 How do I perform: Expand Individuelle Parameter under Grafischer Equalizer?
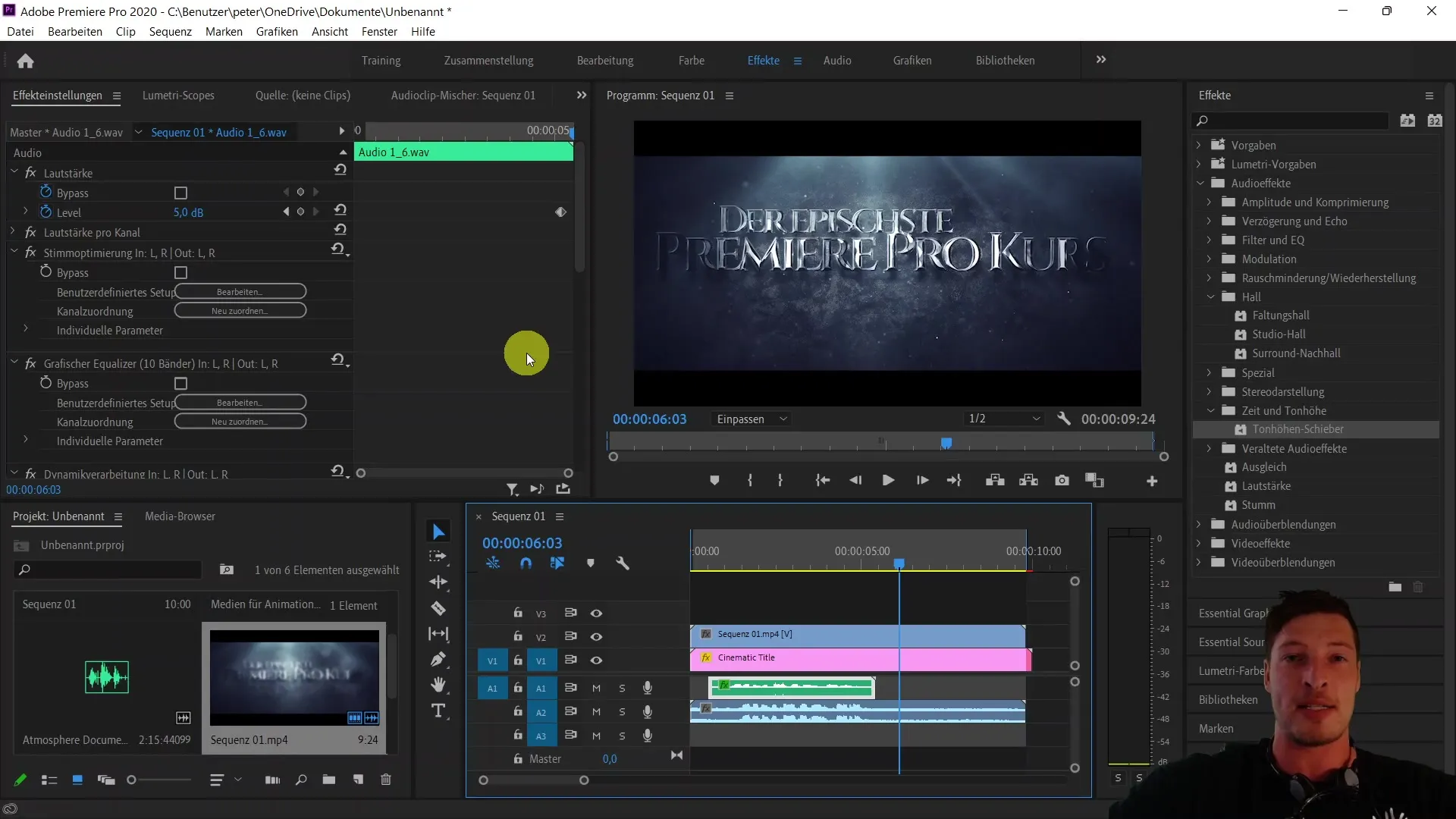(25, 441)
